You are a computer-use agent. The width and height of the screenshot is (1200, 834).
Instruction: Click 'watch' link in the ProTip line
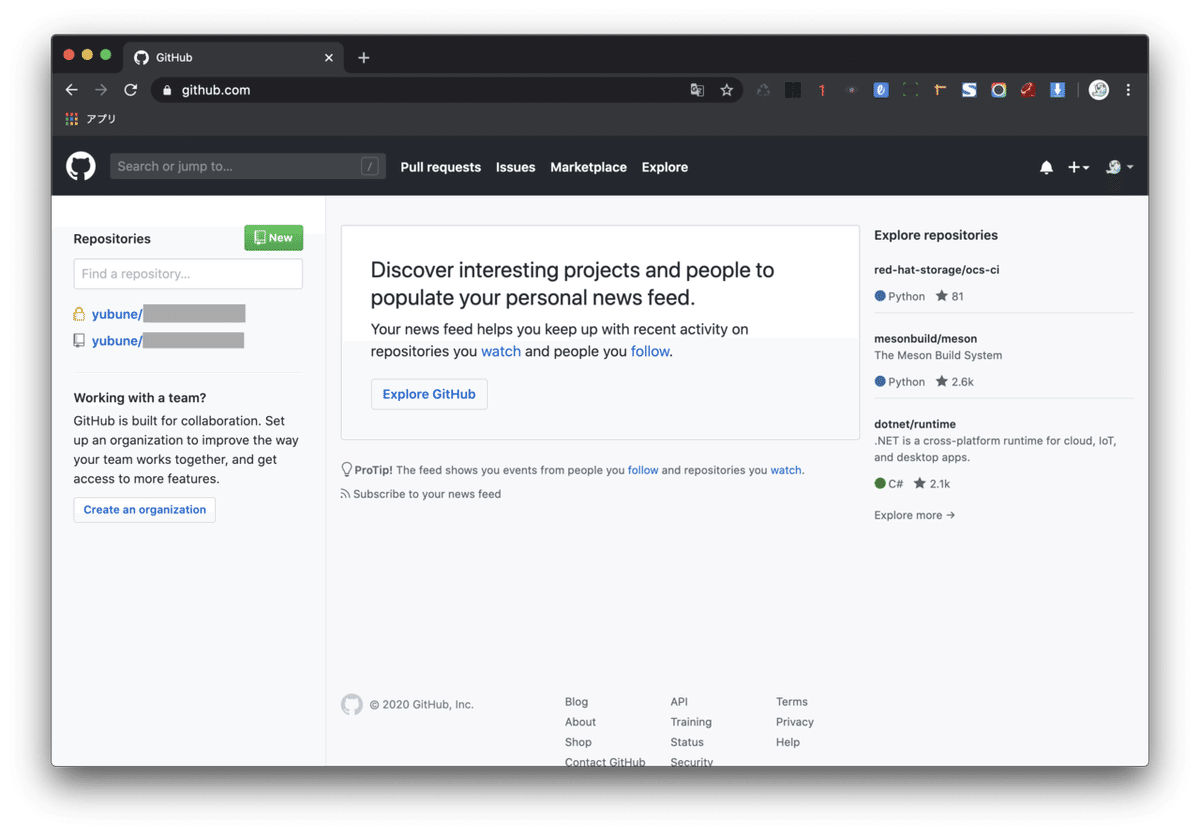click(x=786, y=470)
